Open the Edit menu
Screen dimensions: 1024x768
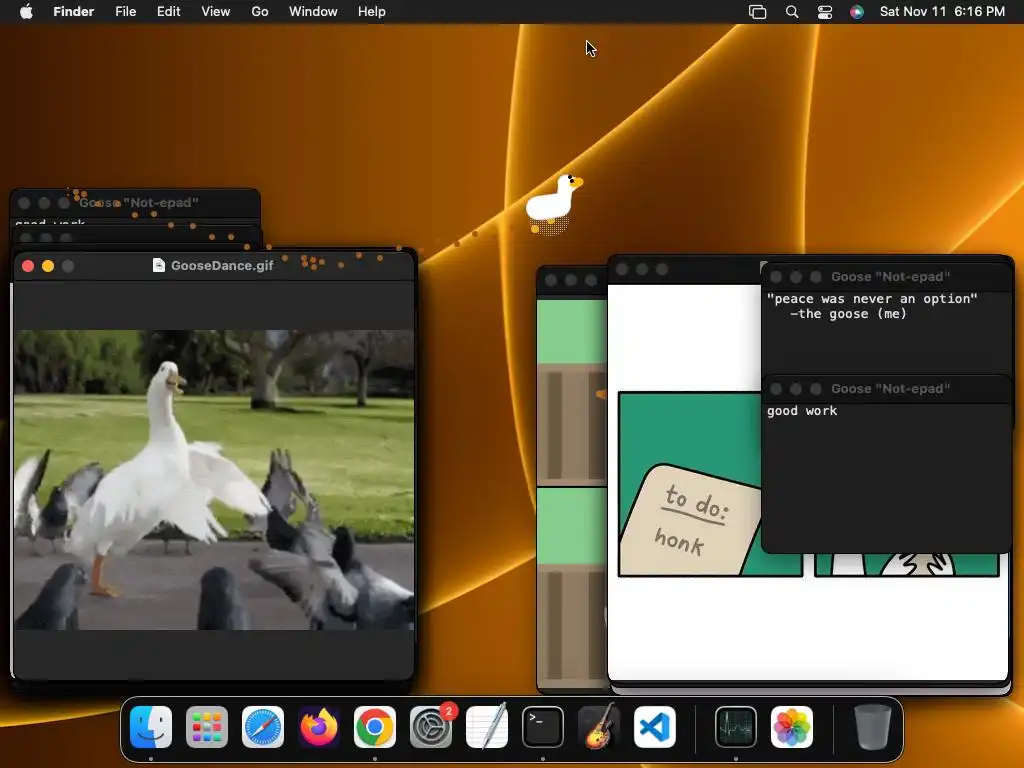[168, 11]
